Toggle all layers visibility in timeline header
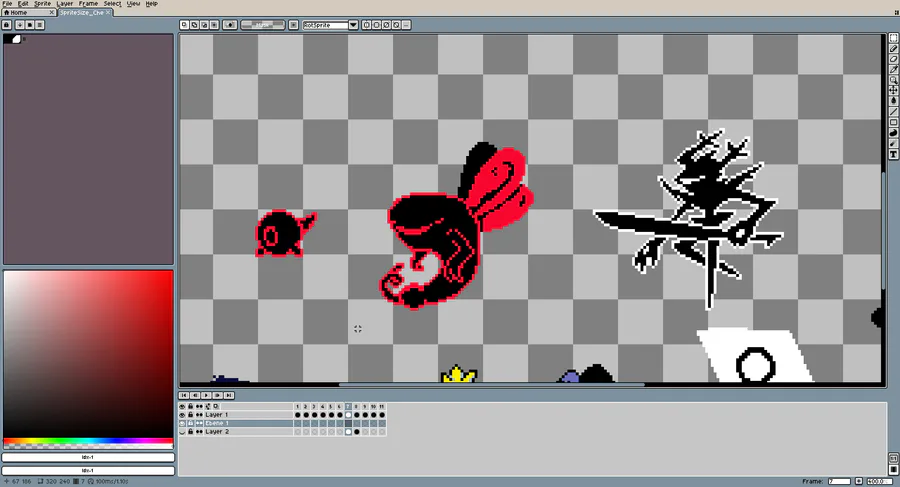900x487 pixels. (x=183, y=406)
